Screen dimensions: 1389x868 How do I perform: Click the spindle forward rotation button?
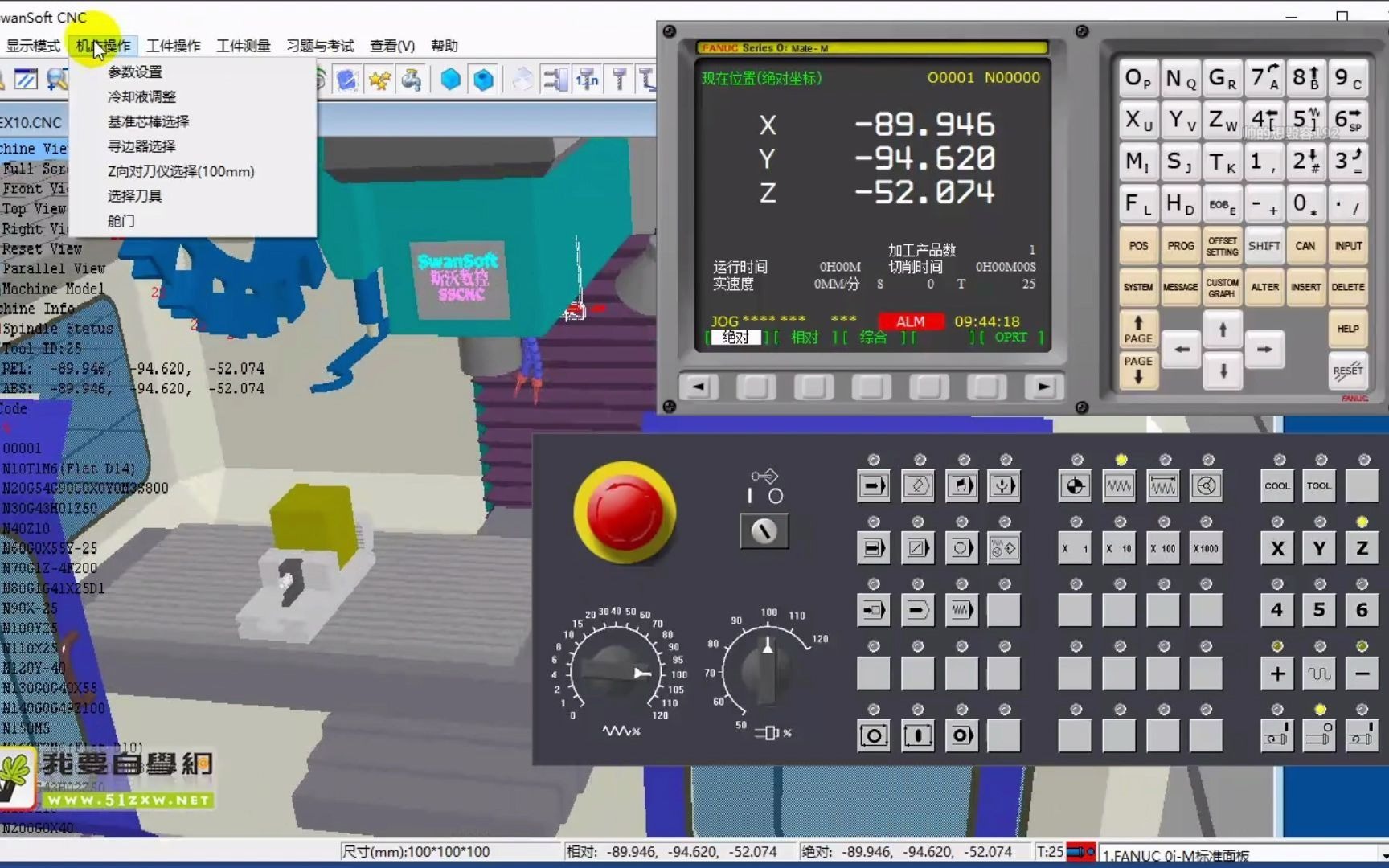pos(1276,735)
